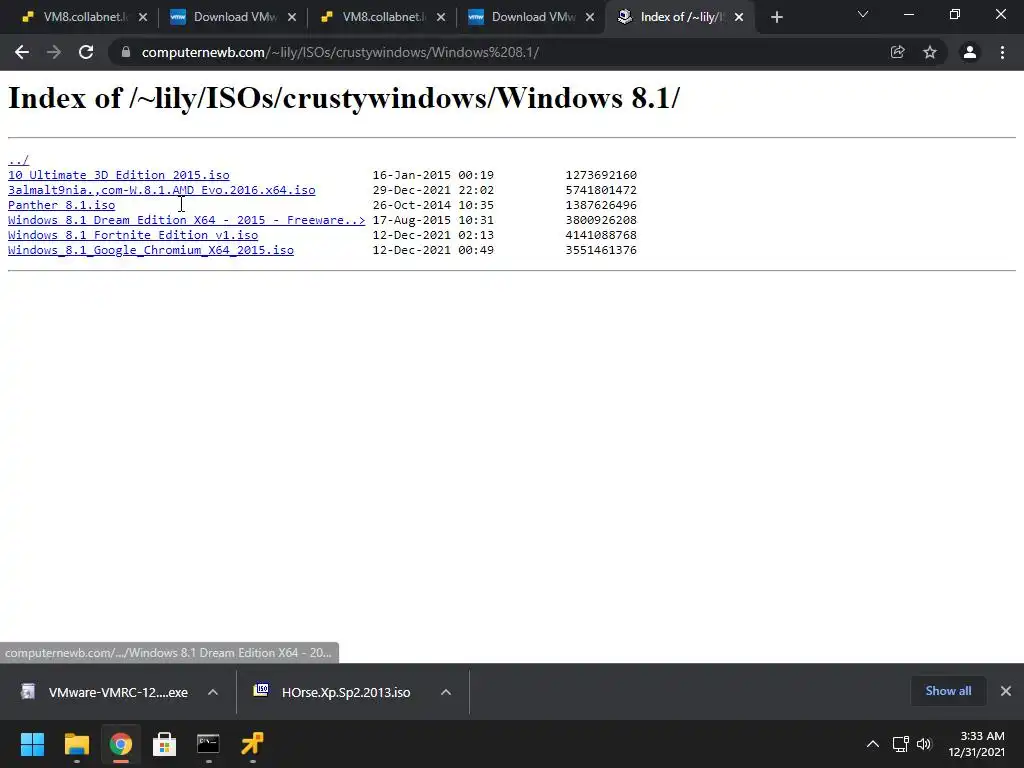Click Show all downloads
The image size is (1024, 768).
coord(948,691)
